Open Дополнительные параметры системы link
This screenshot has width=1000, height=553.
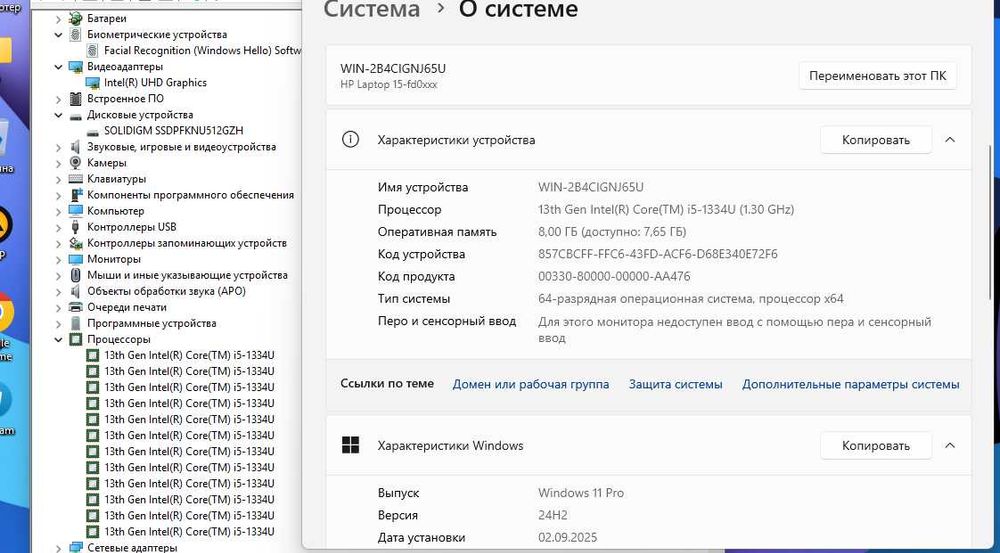pyautogui.click(x=850, y=384)
